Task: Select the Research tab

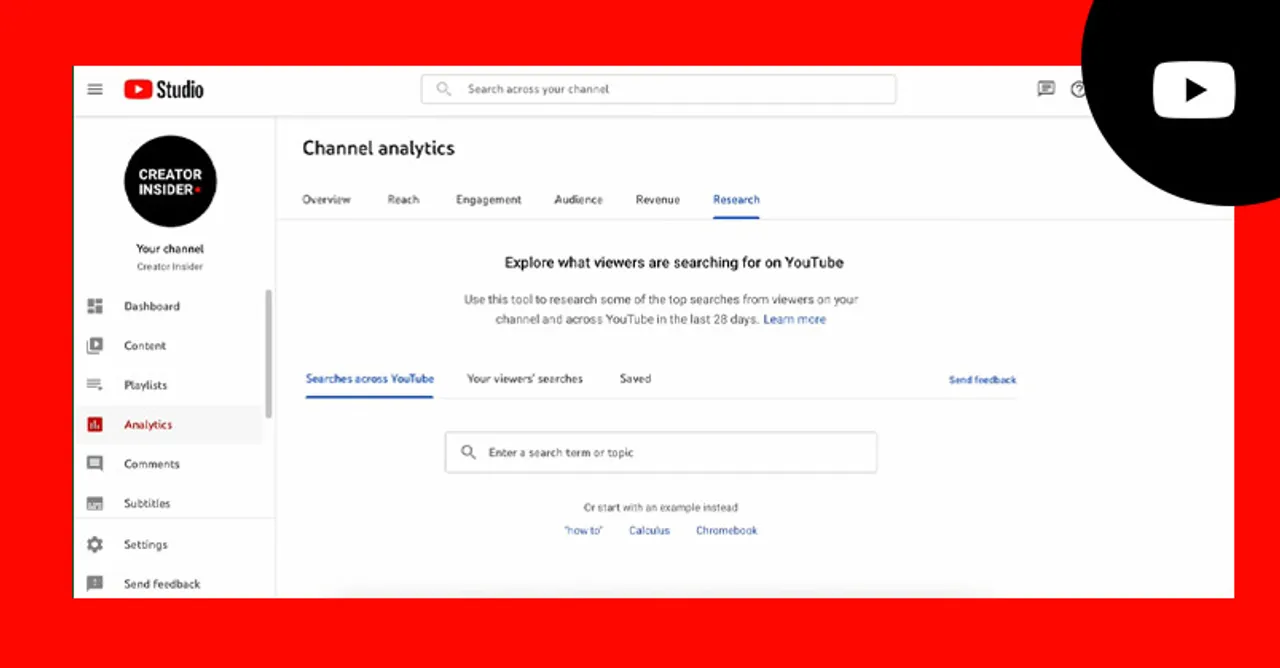Action: tap(736, 200)
